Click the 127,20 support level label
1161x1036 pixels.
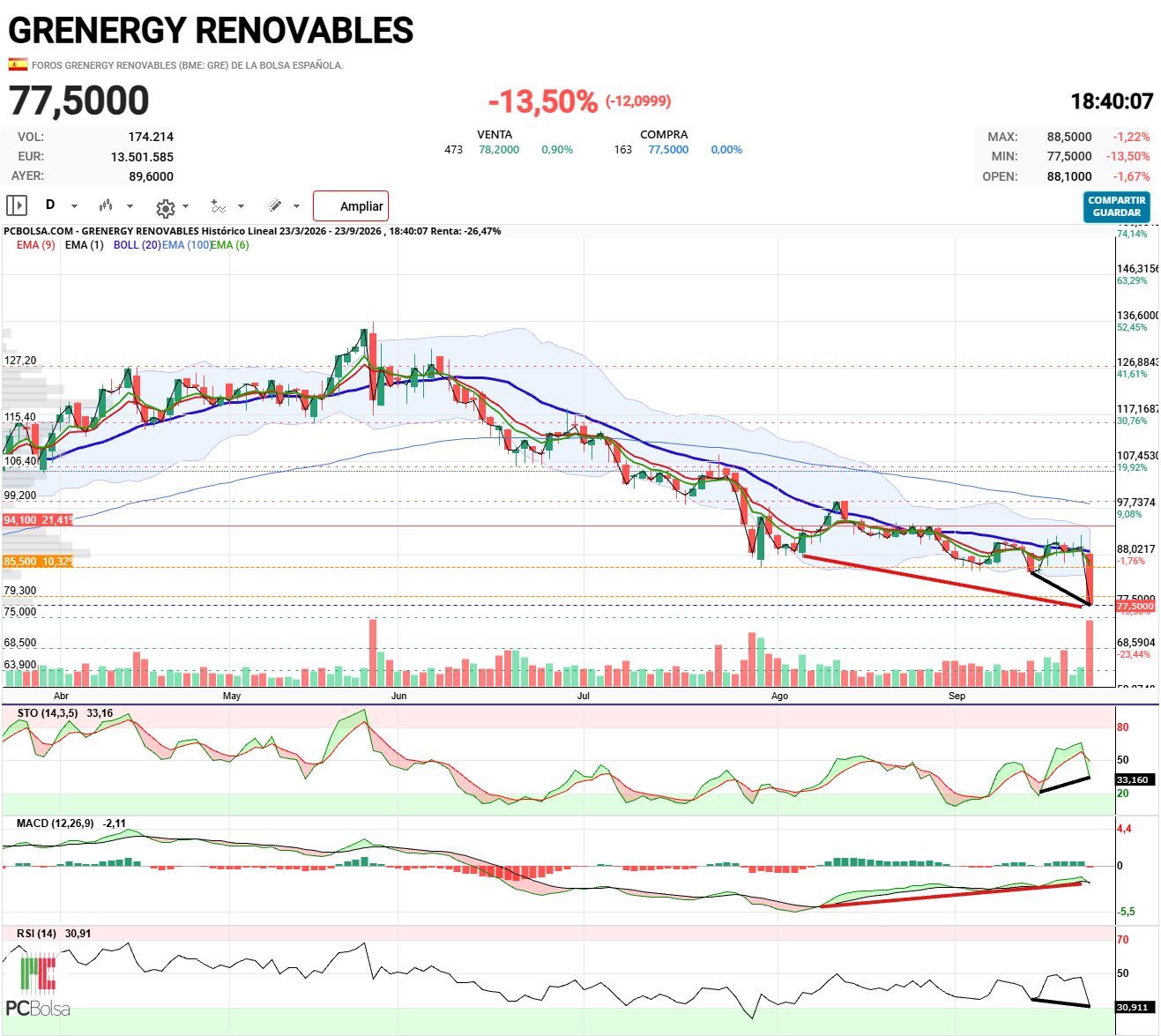tap(20, 361)
